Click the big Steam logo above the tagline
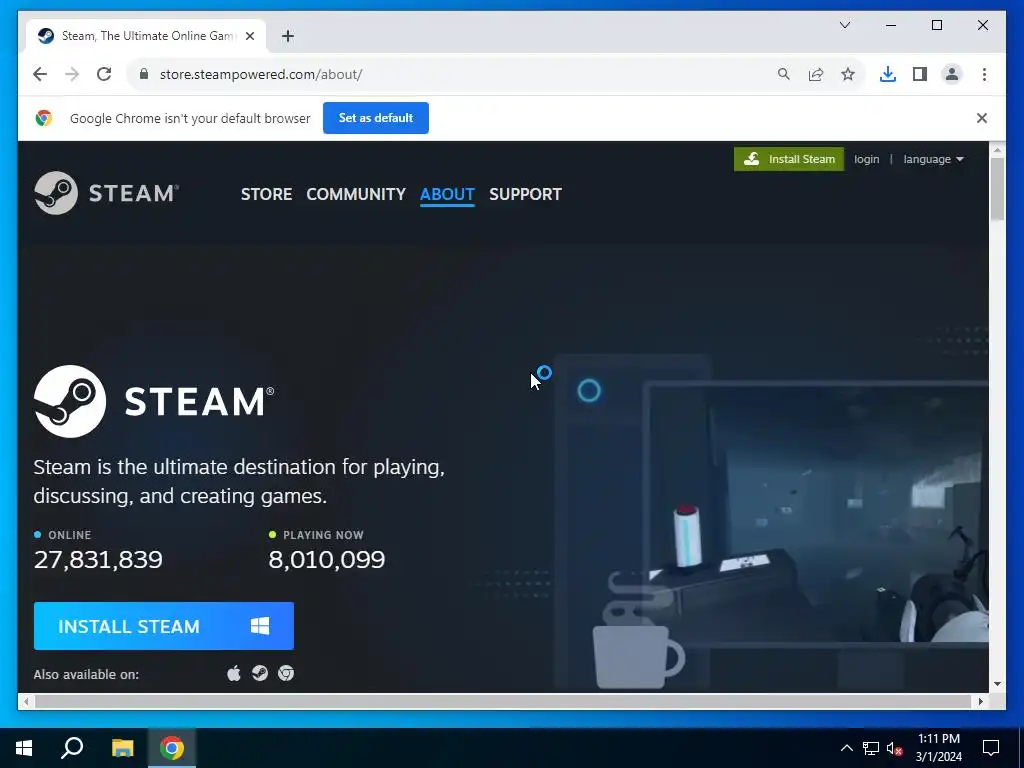 (154, 401)
